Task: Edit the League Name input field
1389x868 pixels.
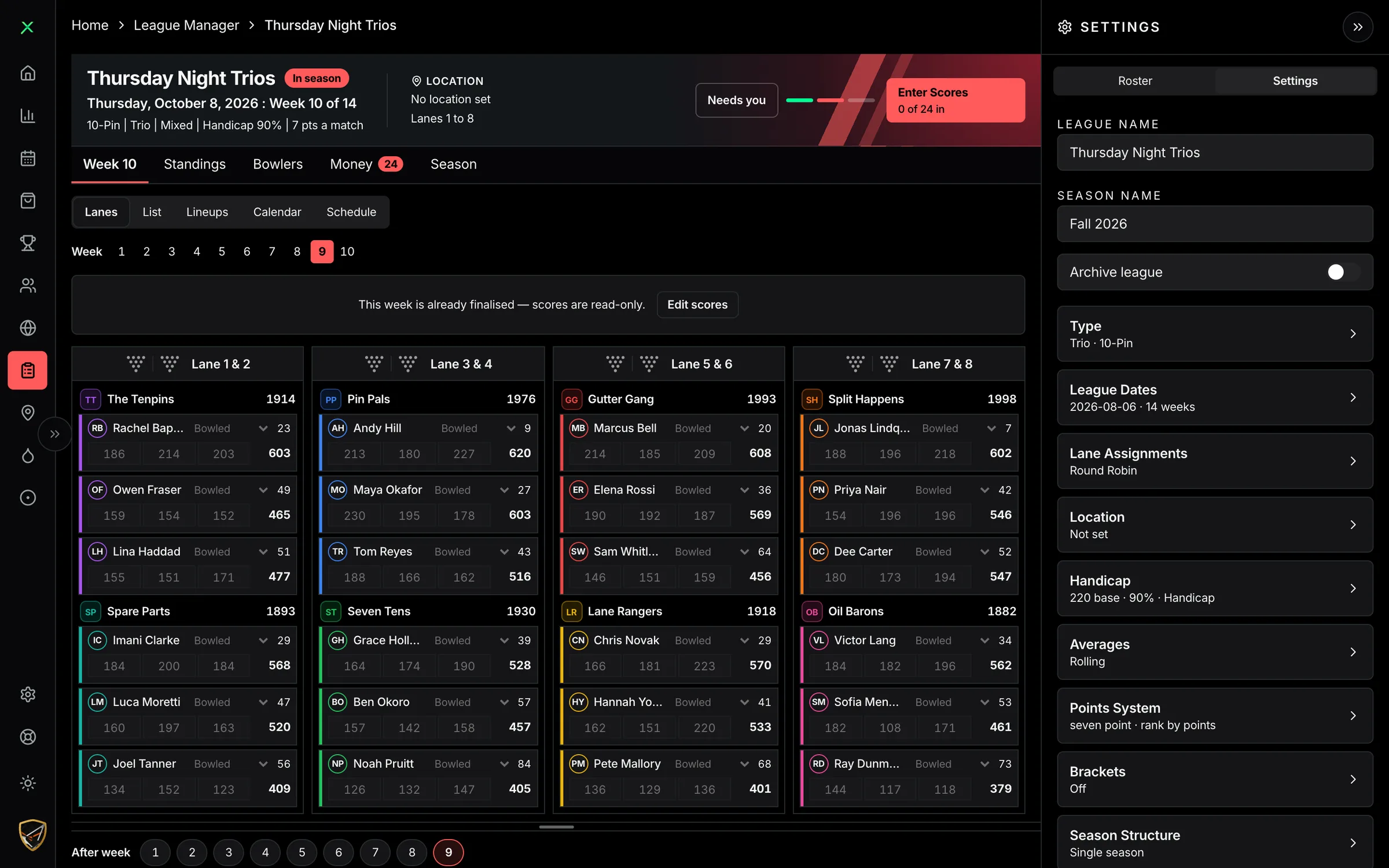Action: click(x=1215, y=153)
